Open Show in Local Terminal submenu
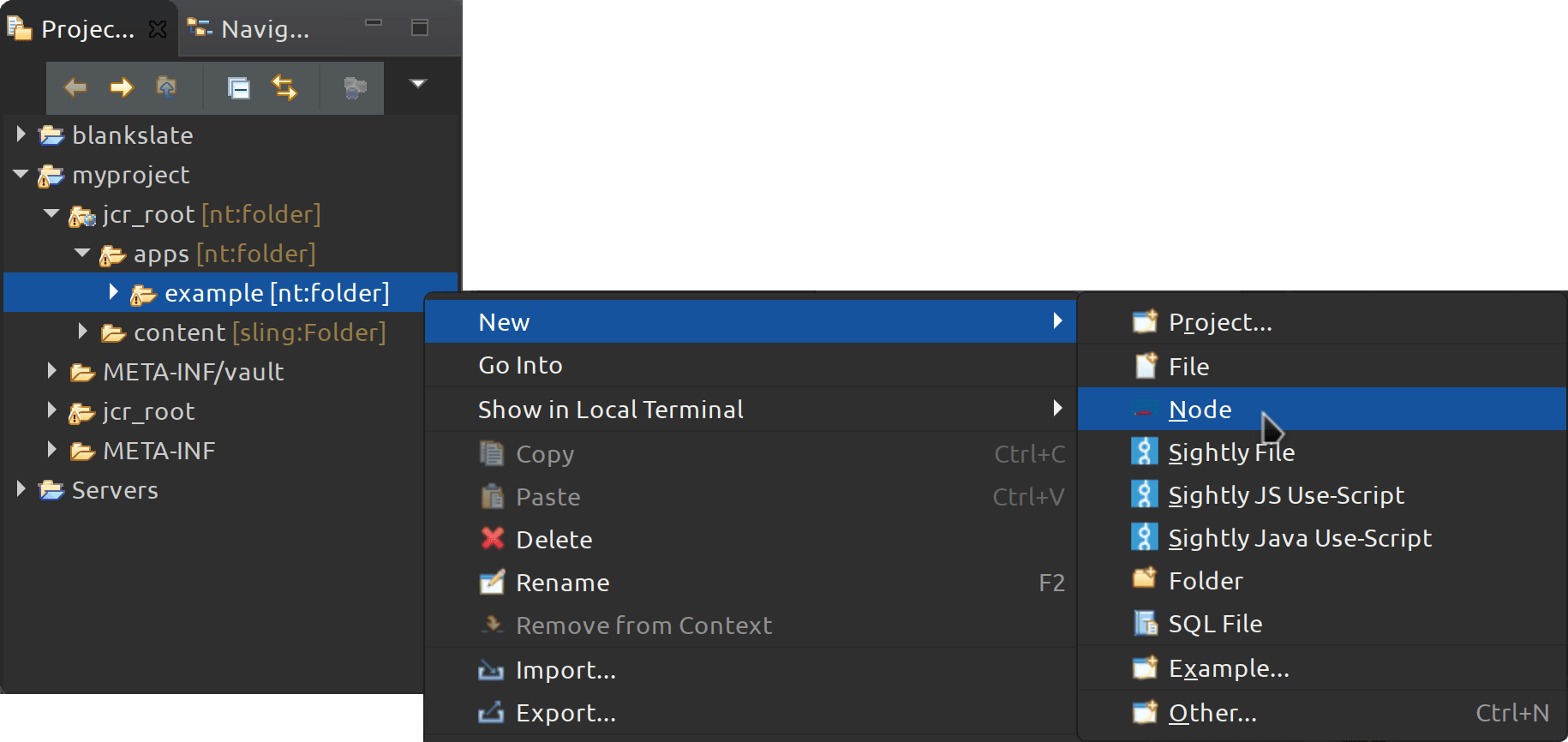 751,410
